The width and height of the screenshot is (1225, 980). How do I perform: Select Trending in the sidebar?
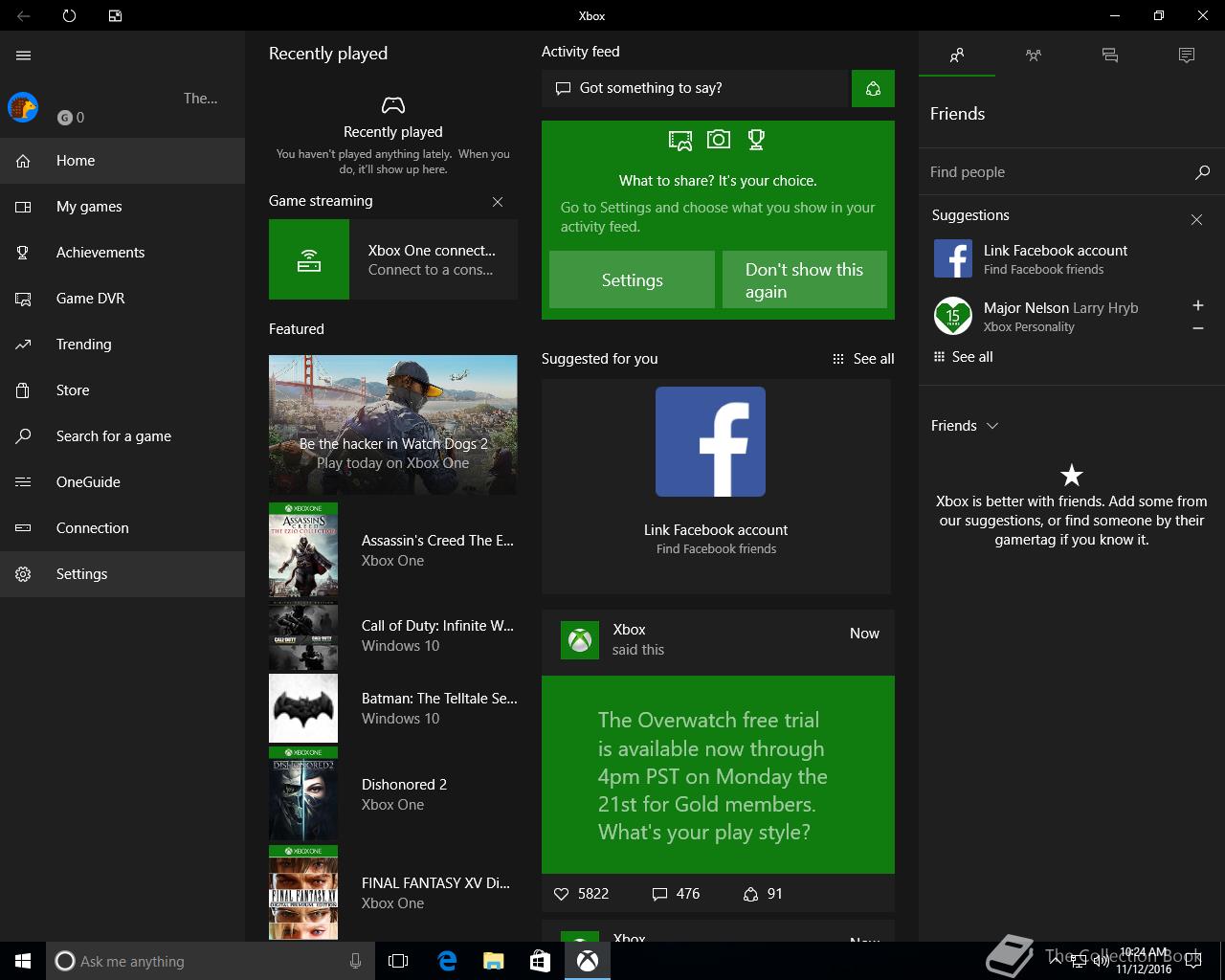tap(122, 345)
